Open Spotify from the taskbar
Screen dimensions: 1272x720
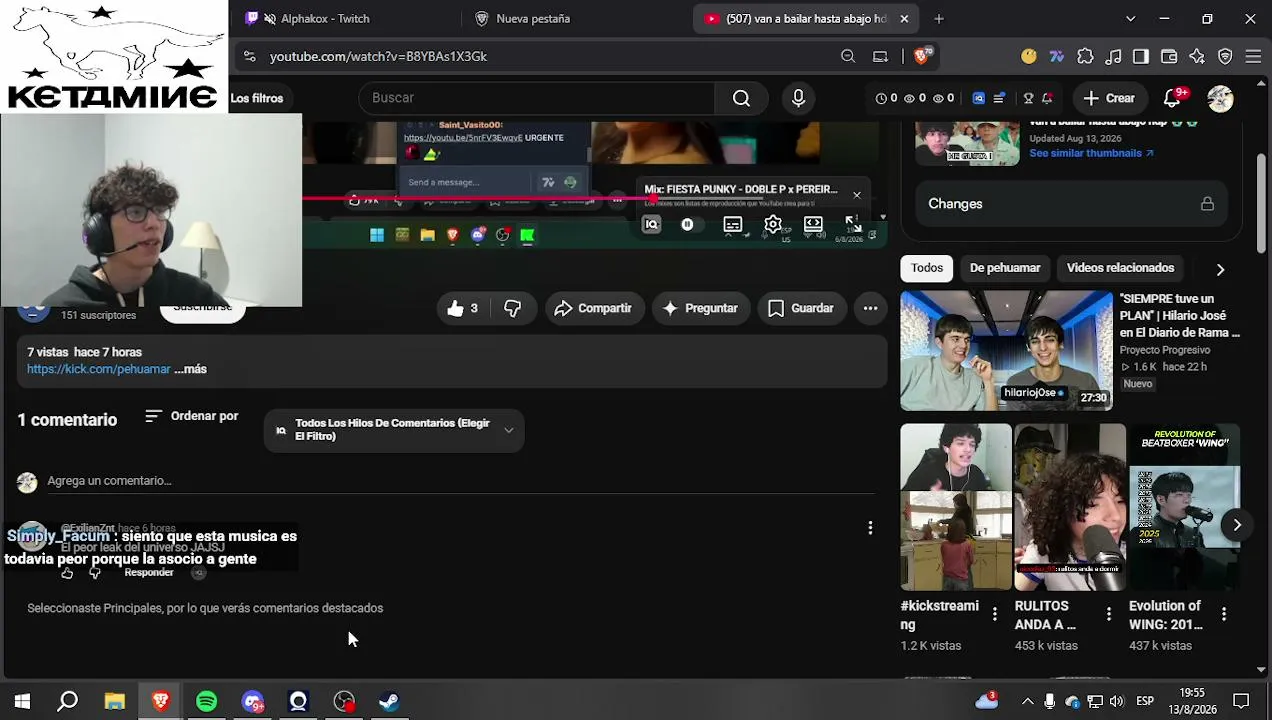tap(206, 701)
